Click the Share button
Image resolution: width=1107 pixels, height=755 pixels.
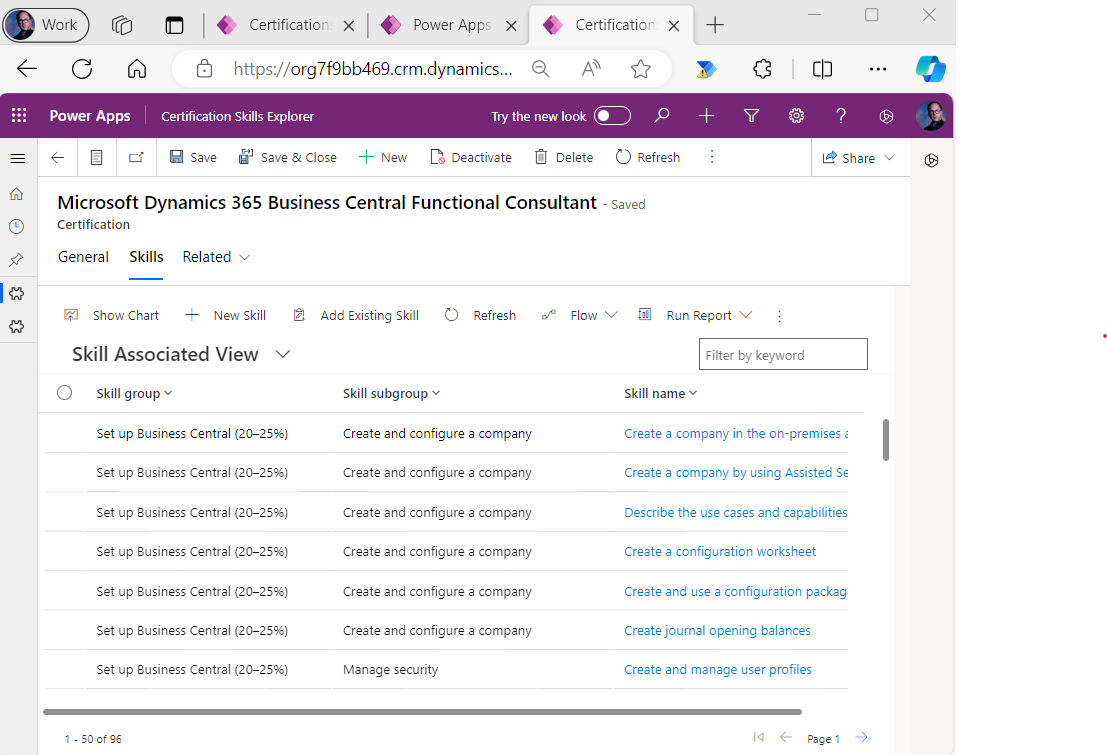849,158
